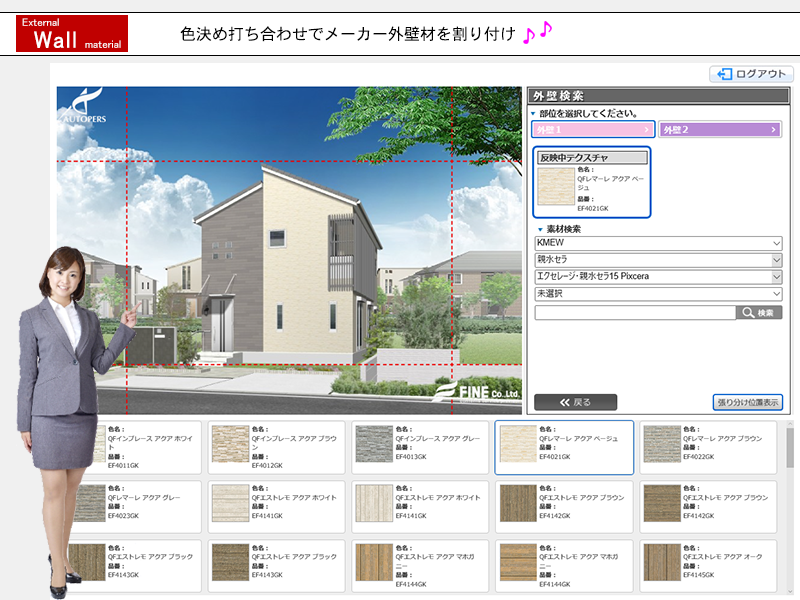Collapse the 部位を選択してください section triangle
Image resolution: width=800 pixels, height=600 pixels.
tap(533, 114)
